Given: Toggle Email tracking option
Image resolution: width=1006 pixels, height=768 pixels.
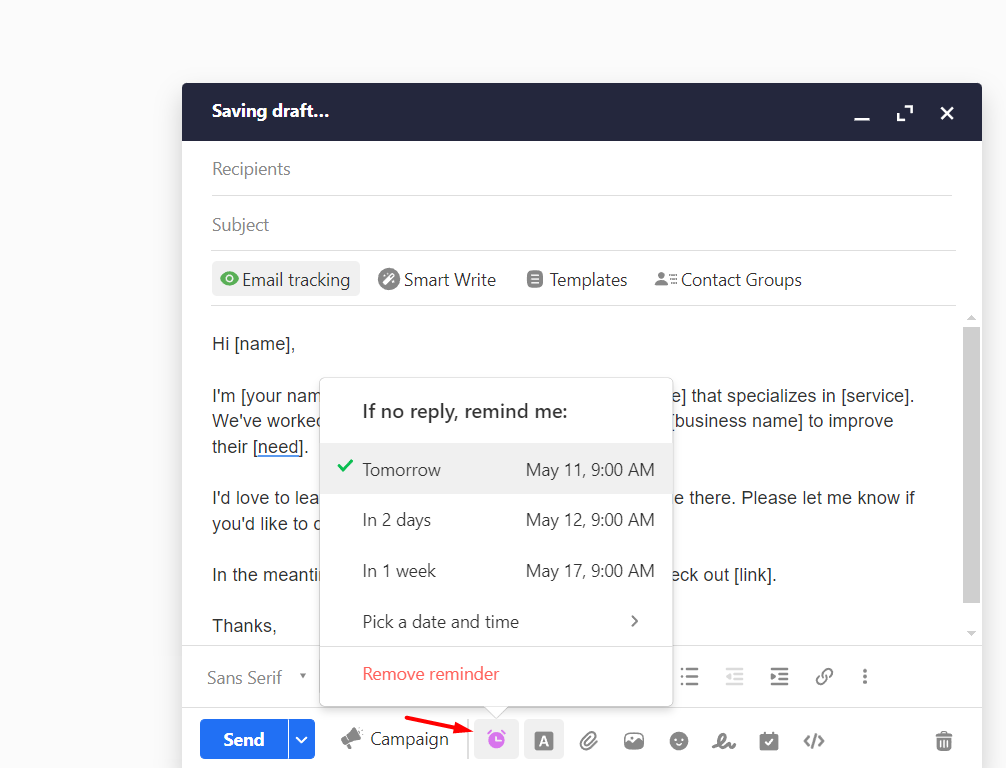Looking at the screenshot, I should pos(286,279).
